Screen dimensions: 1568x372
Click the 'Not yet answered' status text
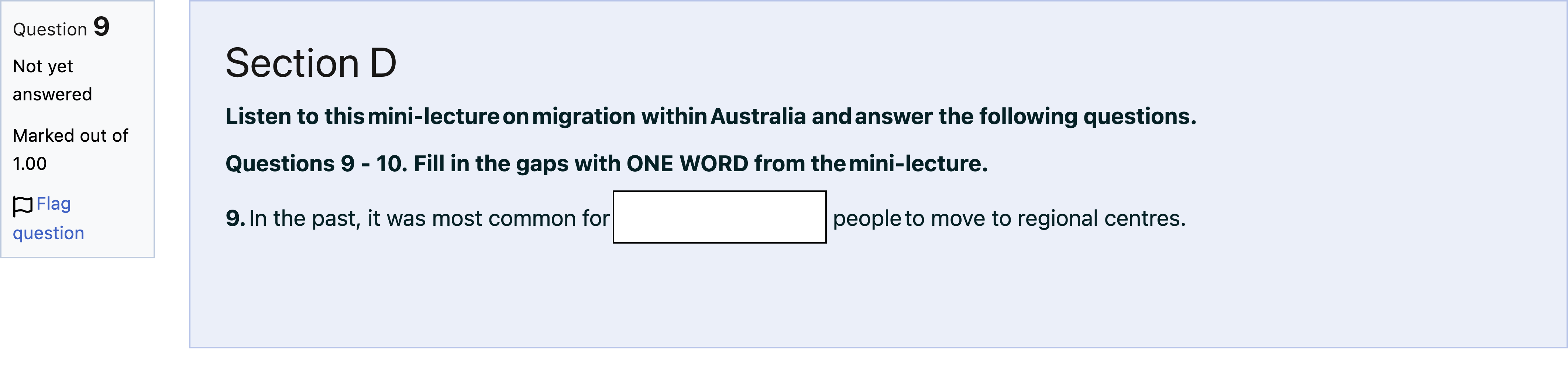[52, 80]
